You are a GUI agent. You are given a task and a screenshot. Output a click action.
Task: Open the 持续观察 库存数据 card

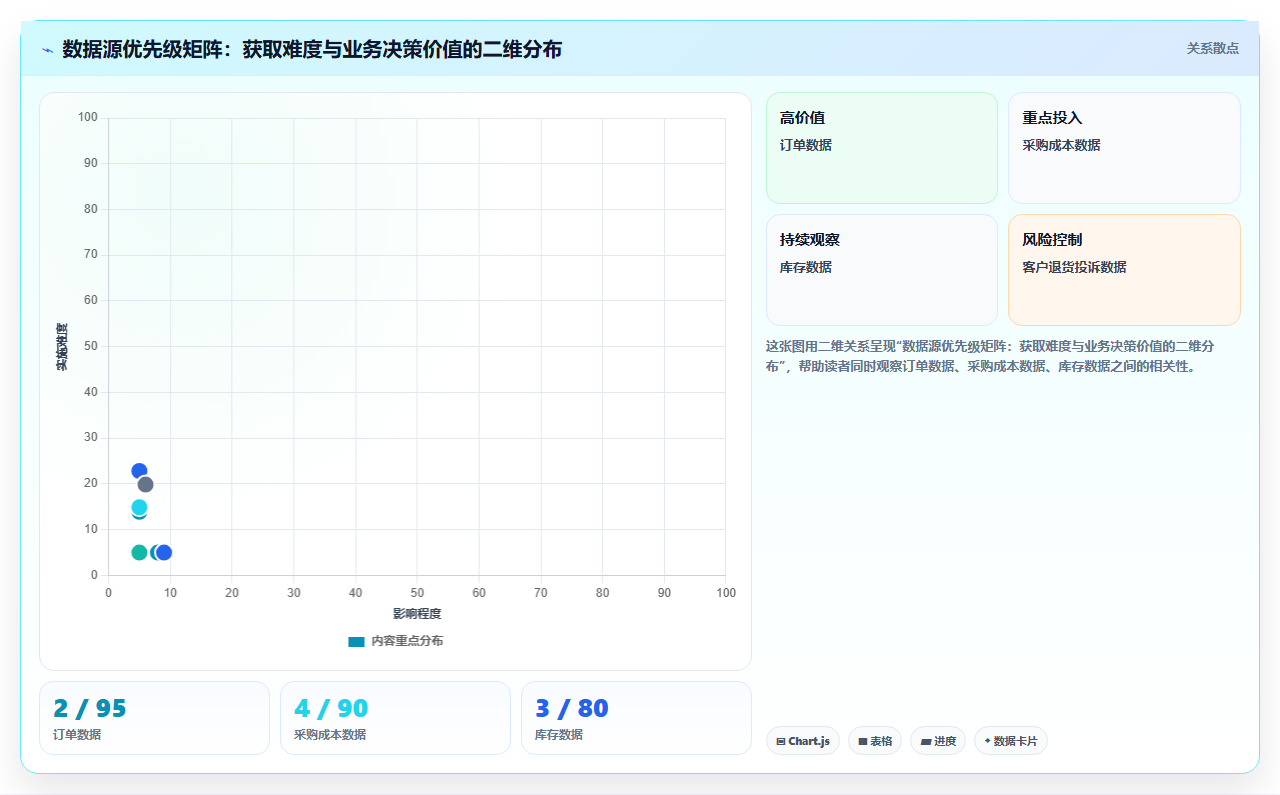[882, 270]
